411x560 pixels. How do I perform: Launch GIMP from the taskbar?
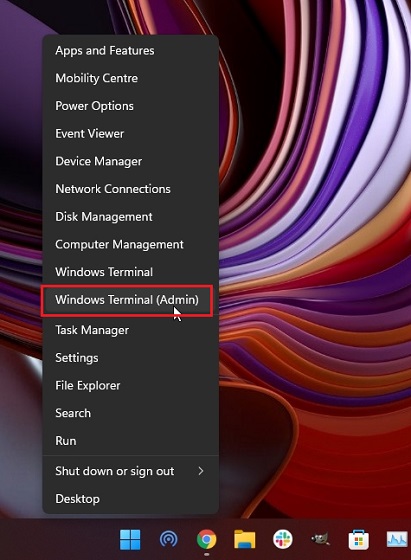coord(320,539)
